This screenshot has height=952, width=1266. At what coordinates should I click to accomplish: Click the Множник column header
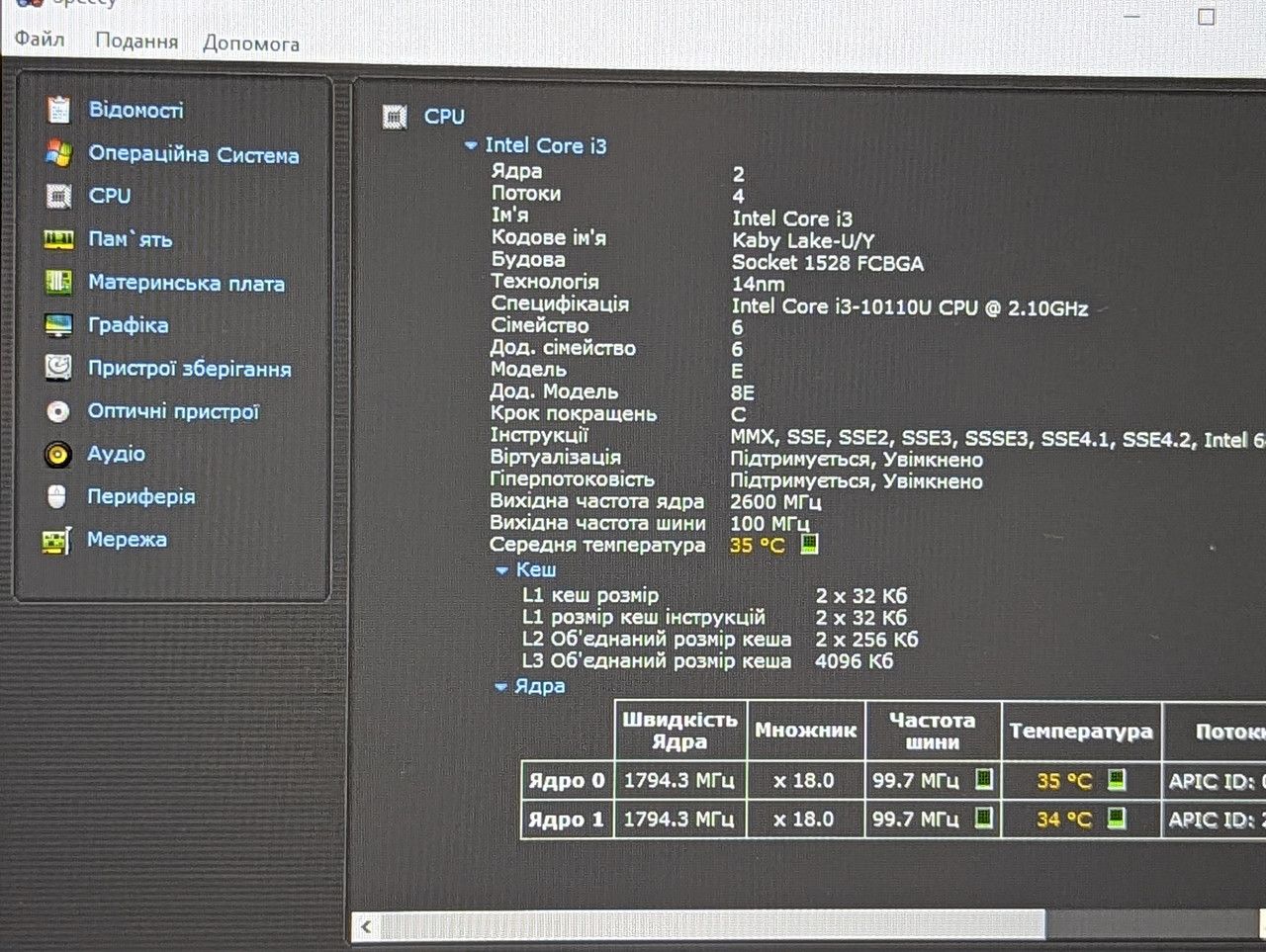(806, 731)
